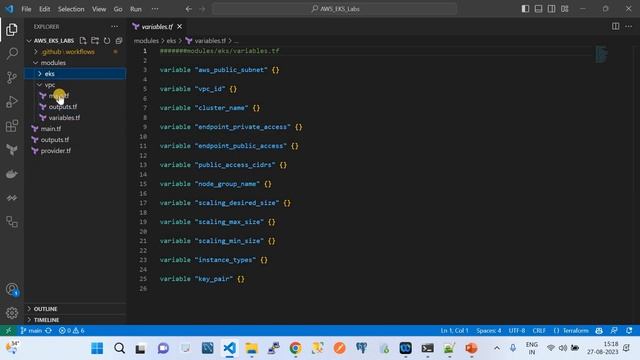This screenshot has height=360, width=640.
Task: Open the Accounts menu icon
Action: point(12,289)
